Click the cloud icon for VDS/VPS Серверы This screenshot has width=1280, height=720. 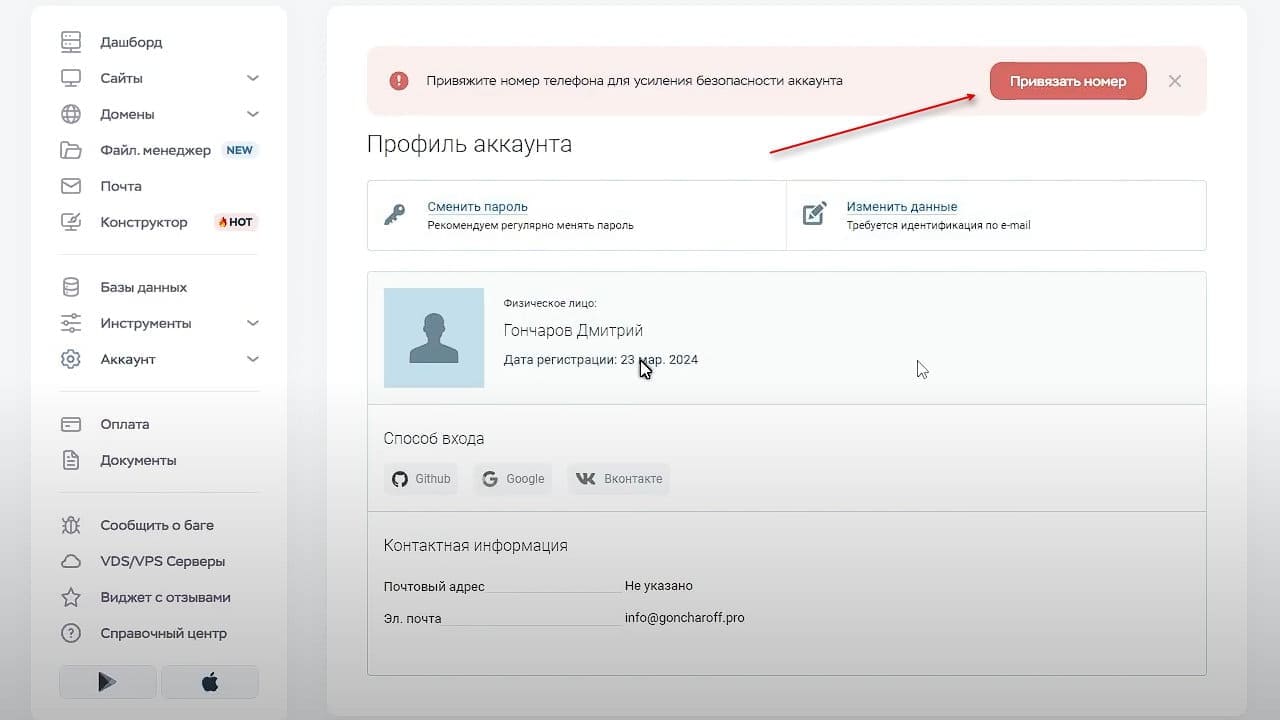[71, 561]
